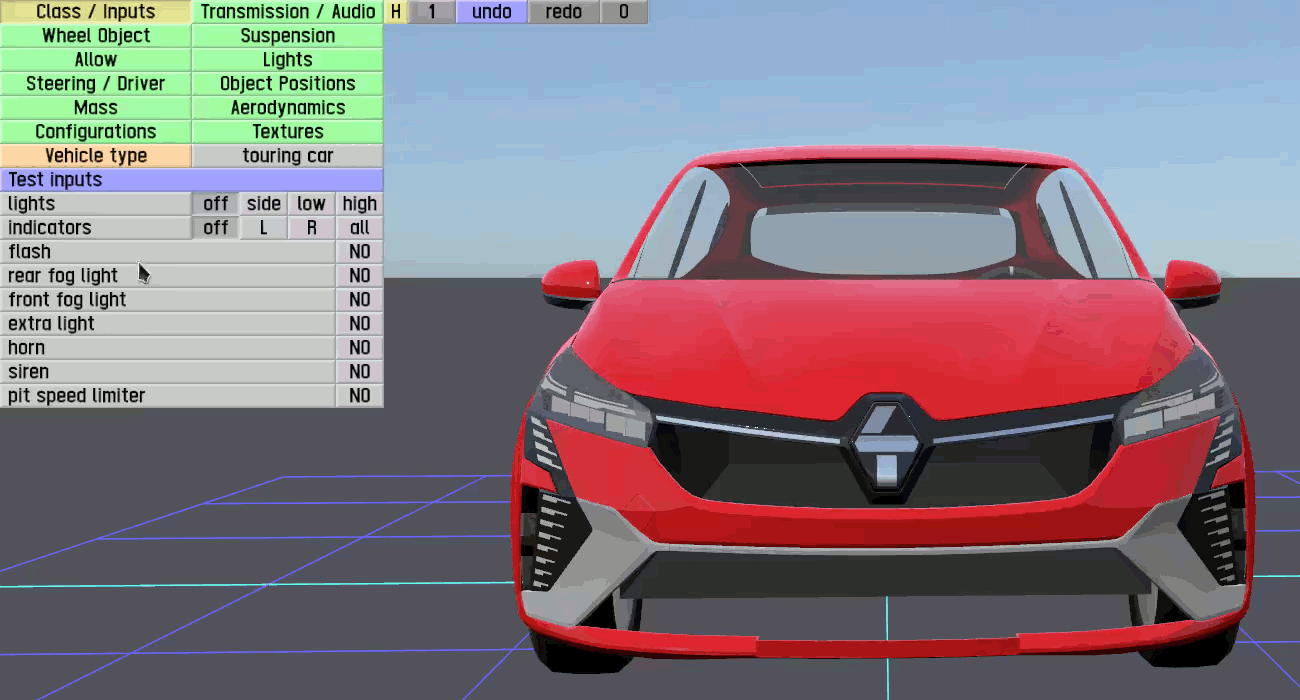Toggle rear fog light NO value
Screen dimensions: 1300x700
[x=360, y=276]
